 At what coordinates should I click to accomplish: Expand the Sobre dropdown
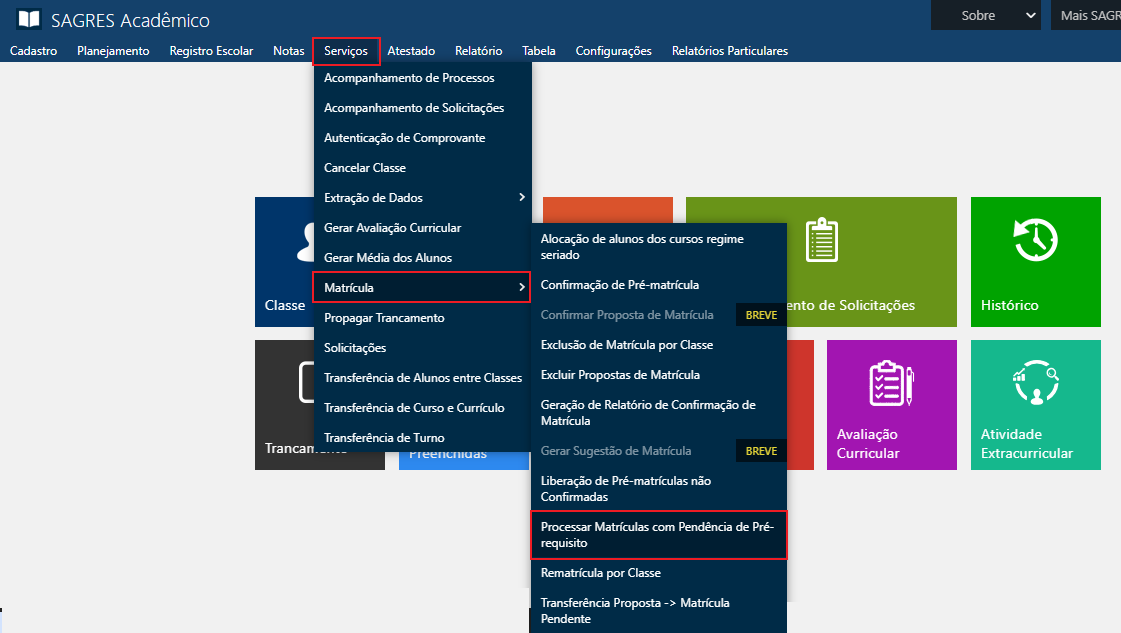click(x=985, y=15)
